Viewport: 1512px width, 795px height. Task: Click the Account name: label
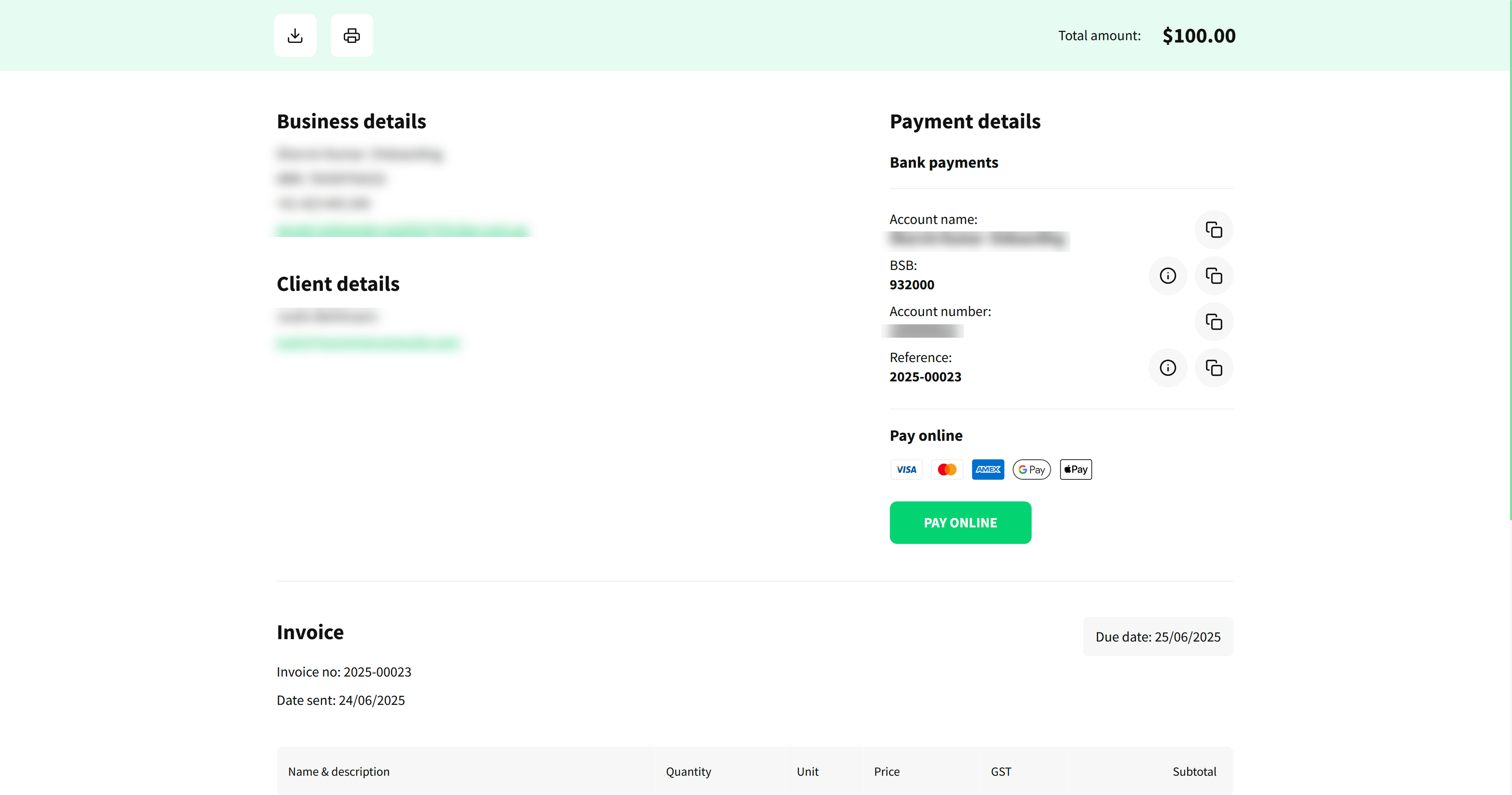pos(934,220)
